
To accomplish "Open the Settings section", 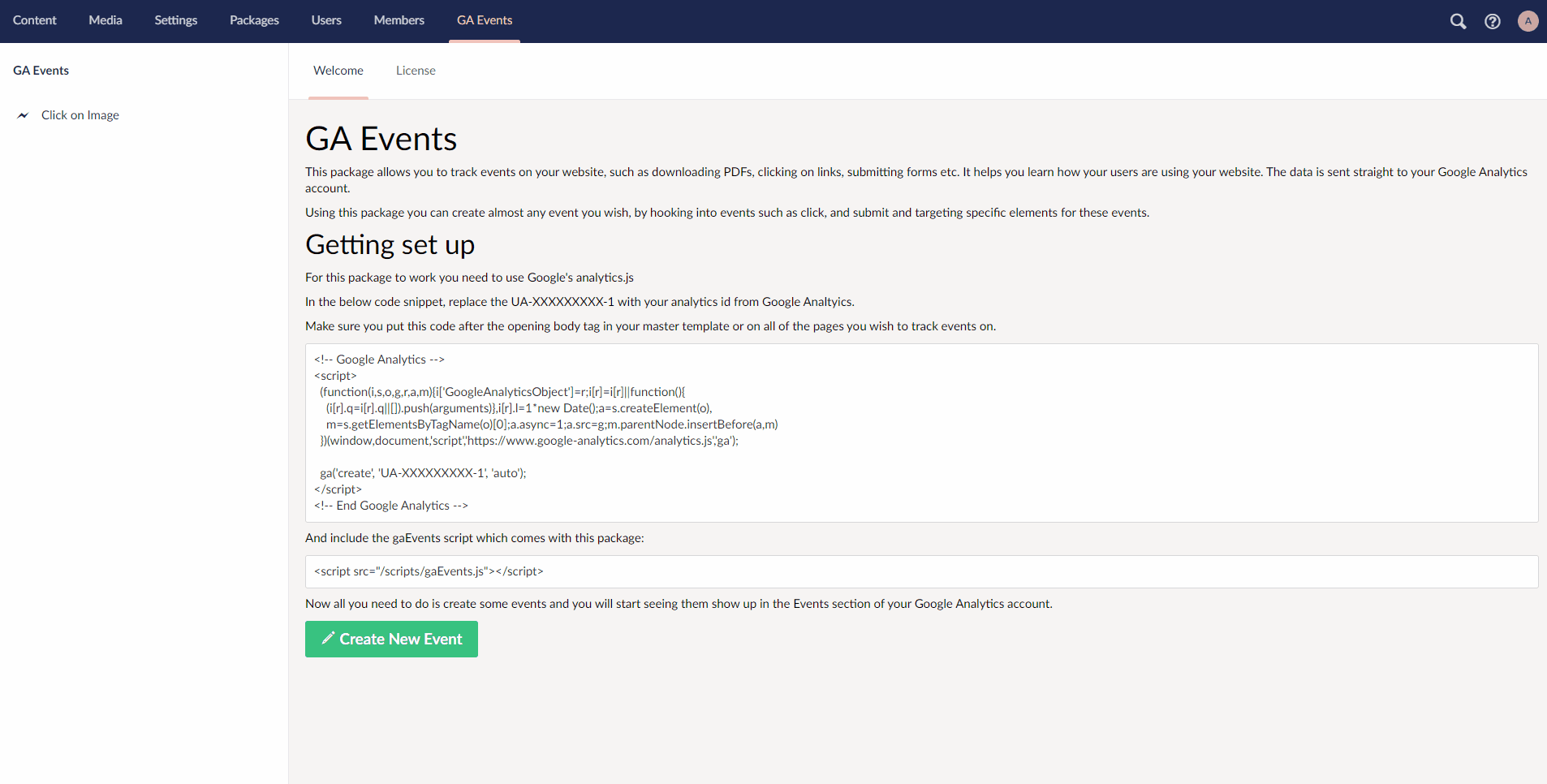I will pyautogui.click(x=176, y=20).
